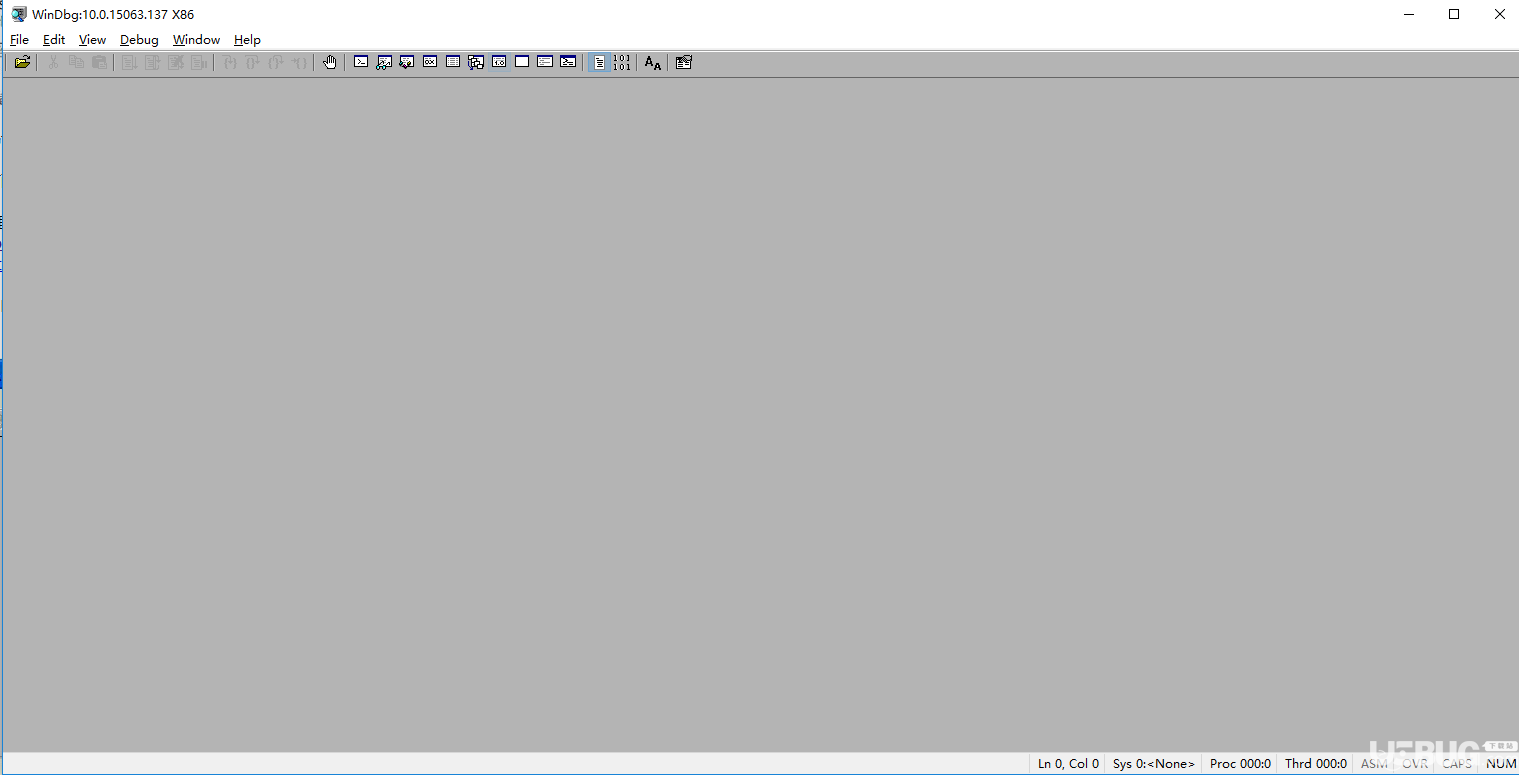Turn Source mode on via toolbar
This screenshot has height=775, width=1519.
tap(599, 62)
